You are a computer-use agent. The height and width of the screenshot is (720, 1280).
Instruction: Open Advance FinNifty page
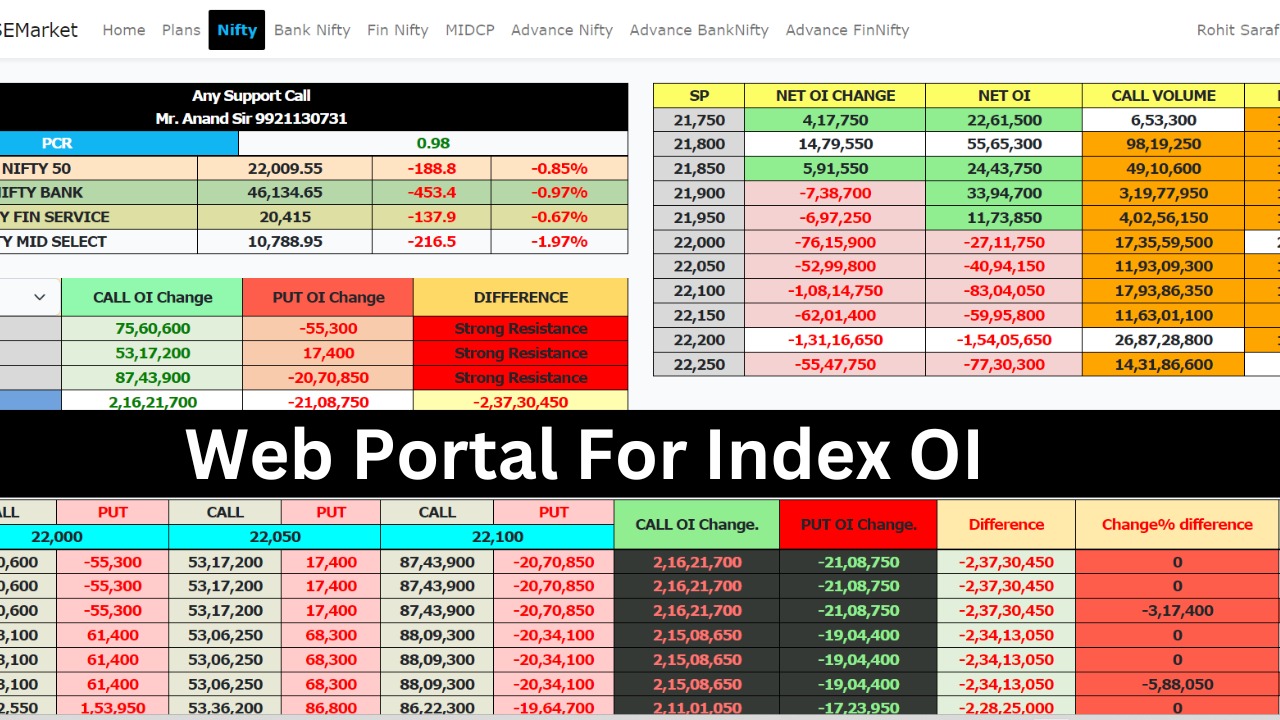(847, 30)
